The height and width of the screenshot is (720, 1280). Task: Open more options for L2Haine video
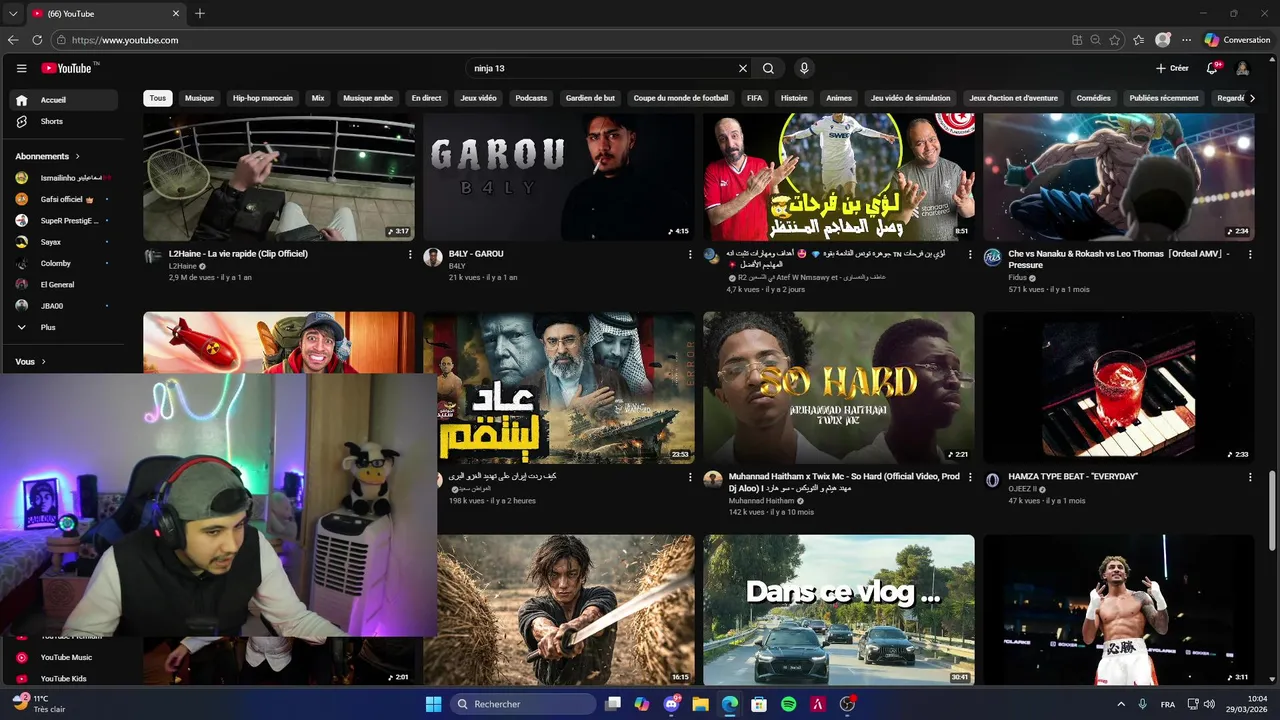pyautogui.click(x=410, y=254)
